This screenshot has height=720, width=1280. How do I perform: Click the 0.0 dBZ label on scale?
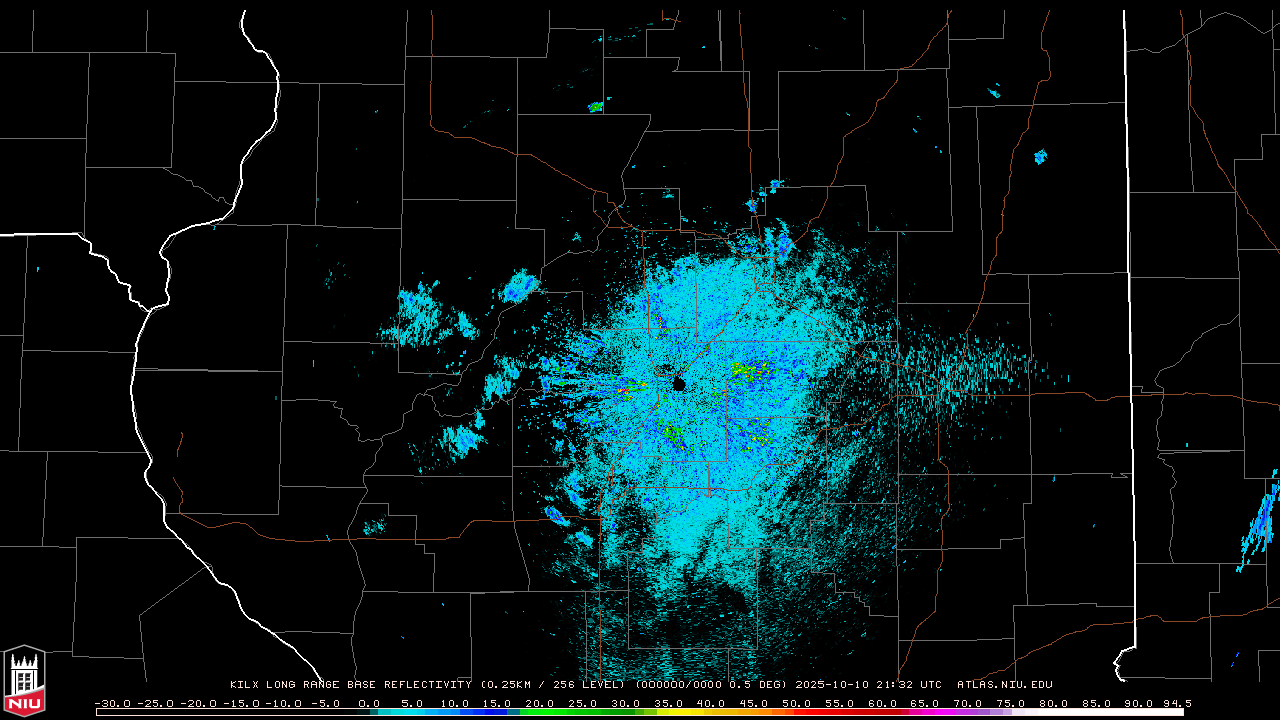(x=369, y=703)
